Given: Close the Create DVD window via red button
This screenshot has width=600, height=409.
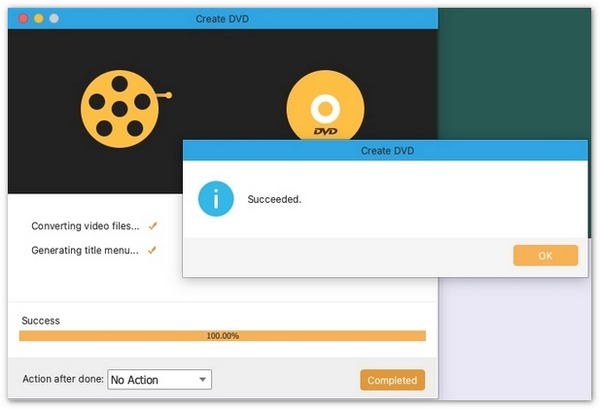Looking at the screenshot, I should (23, 18).
